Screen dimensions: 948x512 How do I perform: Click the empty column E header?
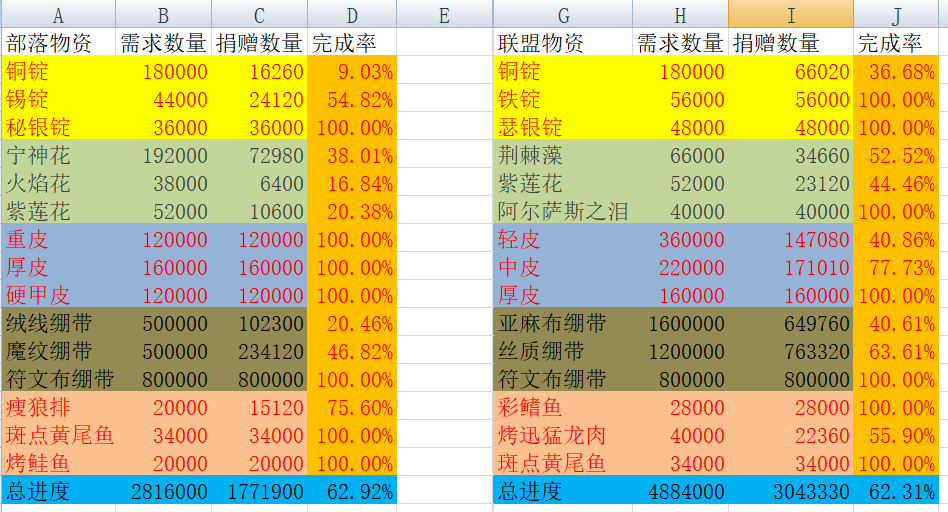click(x=444, y=15)
